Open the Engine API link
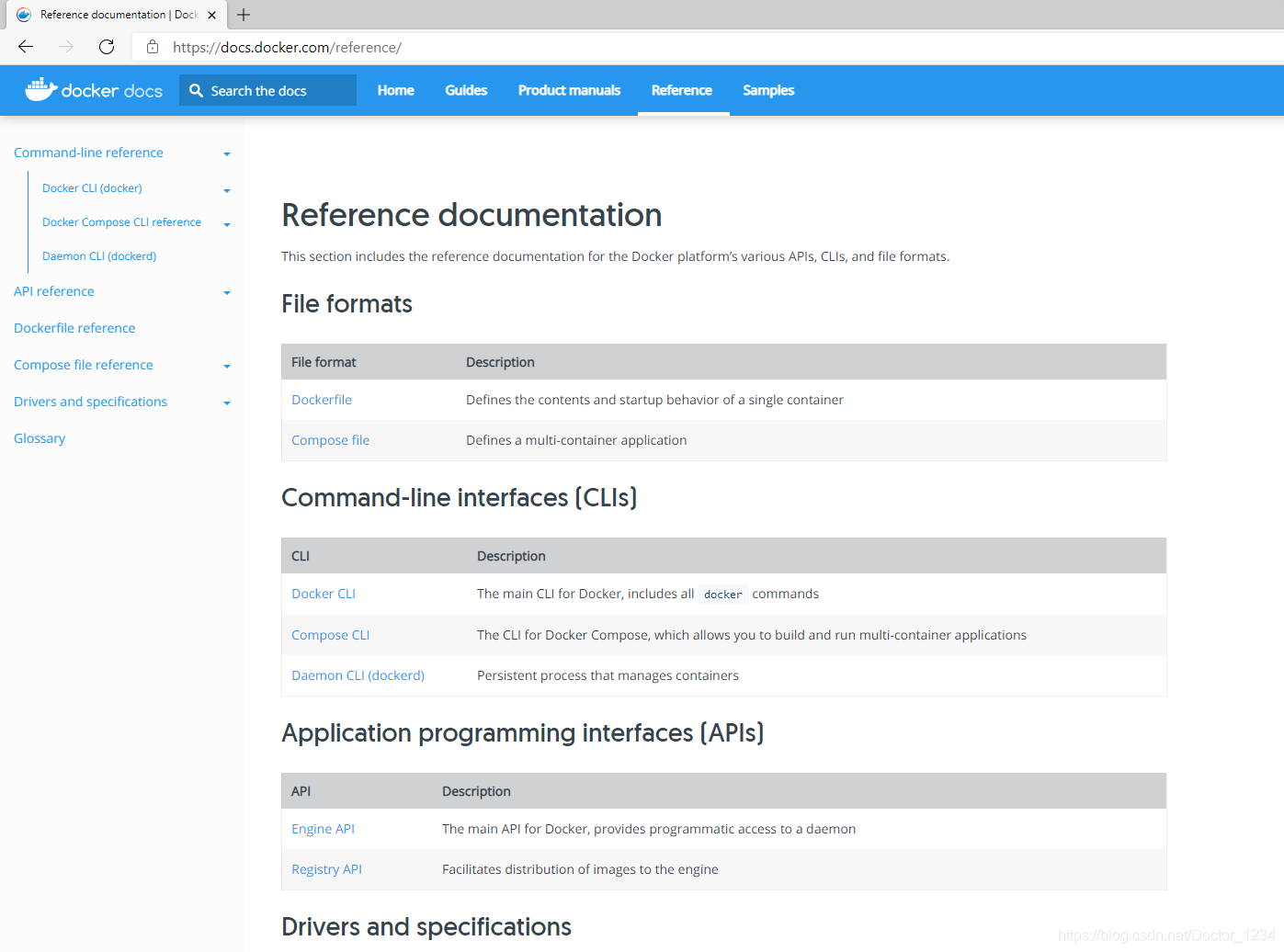The height and width of the screenshot is (952, 1284). point(323,829)
